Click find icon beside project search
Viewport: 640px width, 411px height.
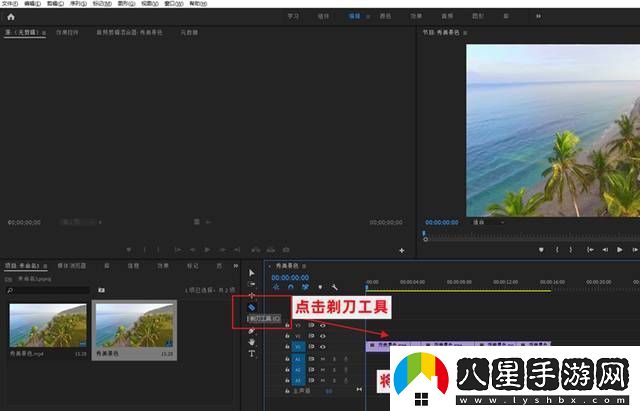click(101, 290)
